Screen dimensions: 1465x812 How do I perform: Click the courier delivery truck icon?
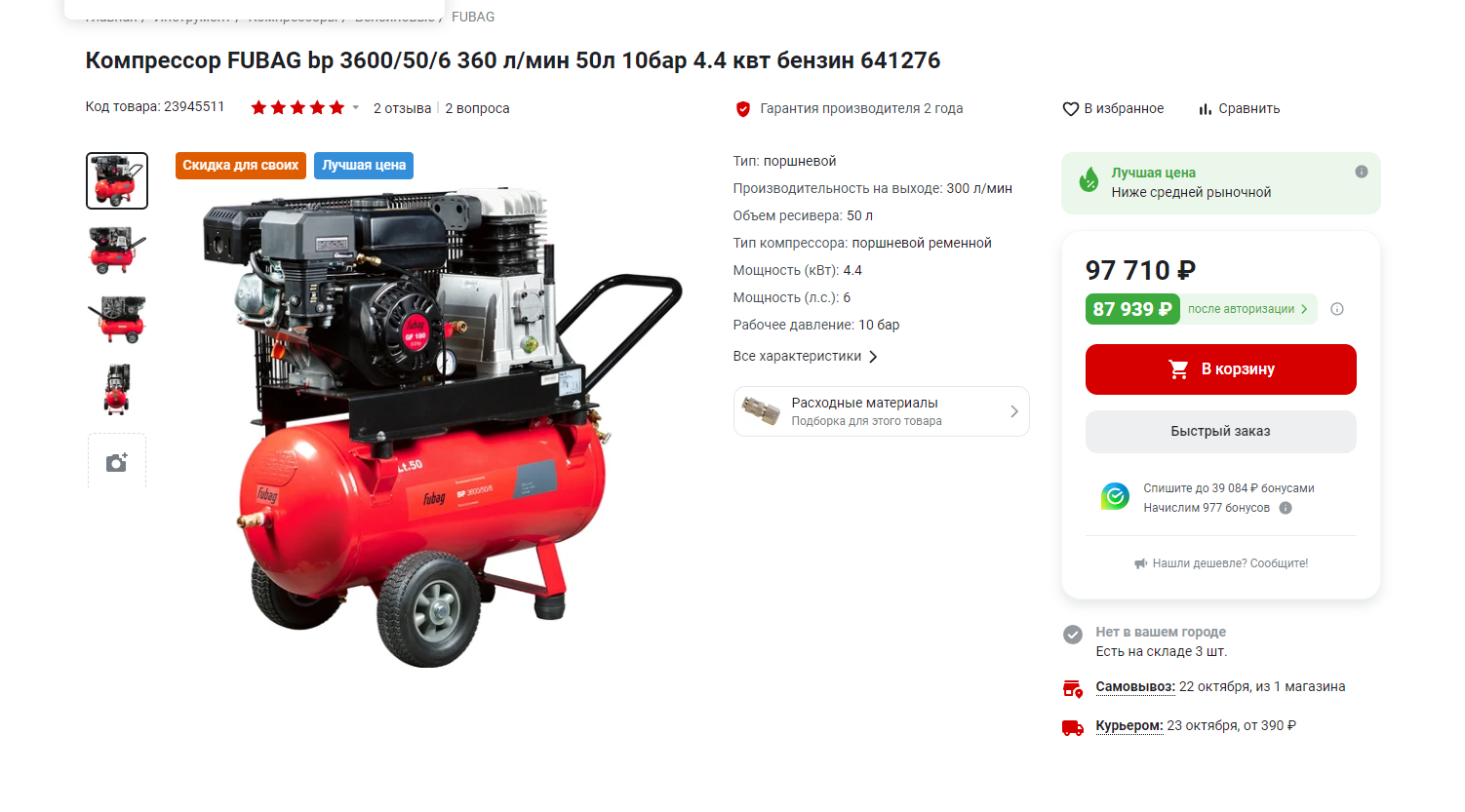1073,727
